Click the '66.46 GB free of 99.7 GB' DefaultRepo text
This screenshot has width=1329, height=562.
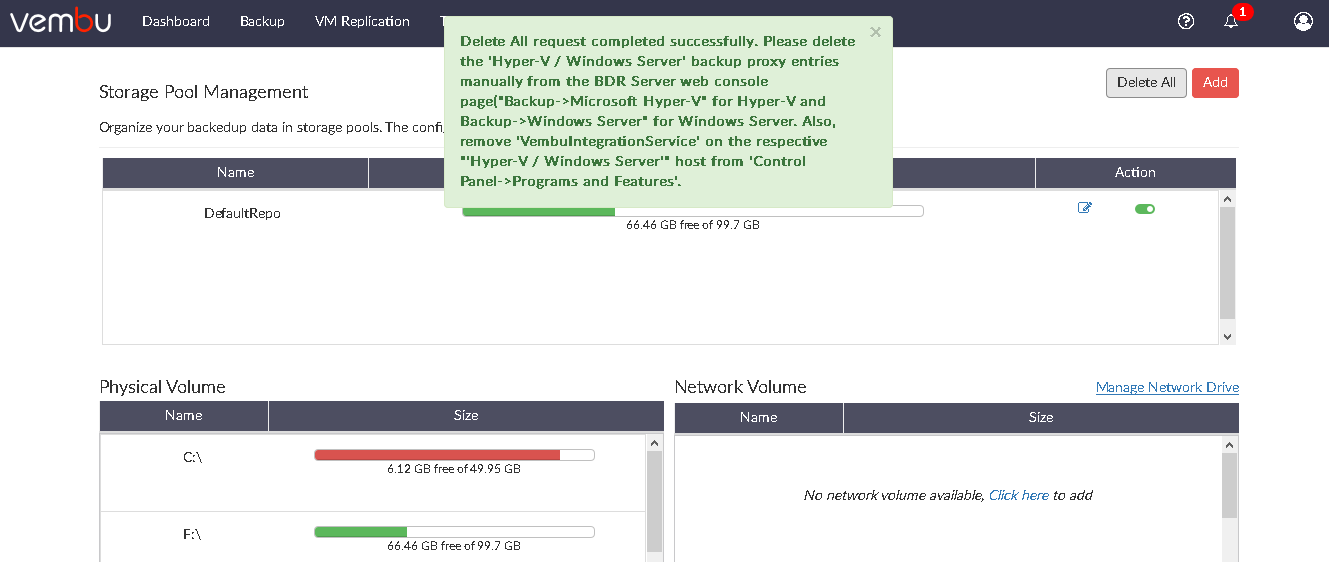pos(693,225)
